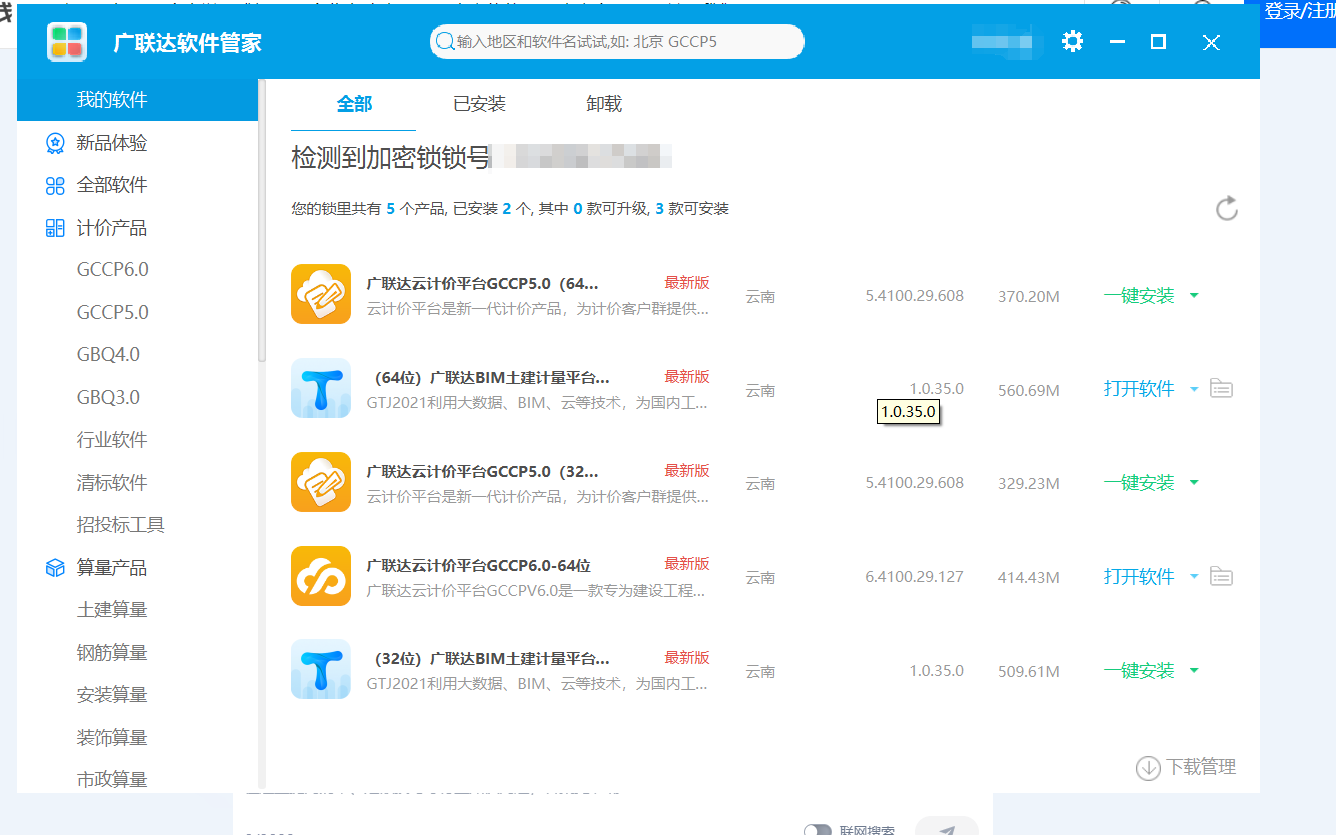Click the GCCP6.0-64位 cloud icon
The width and height of the screenshot is (1336, 835).
321,576
